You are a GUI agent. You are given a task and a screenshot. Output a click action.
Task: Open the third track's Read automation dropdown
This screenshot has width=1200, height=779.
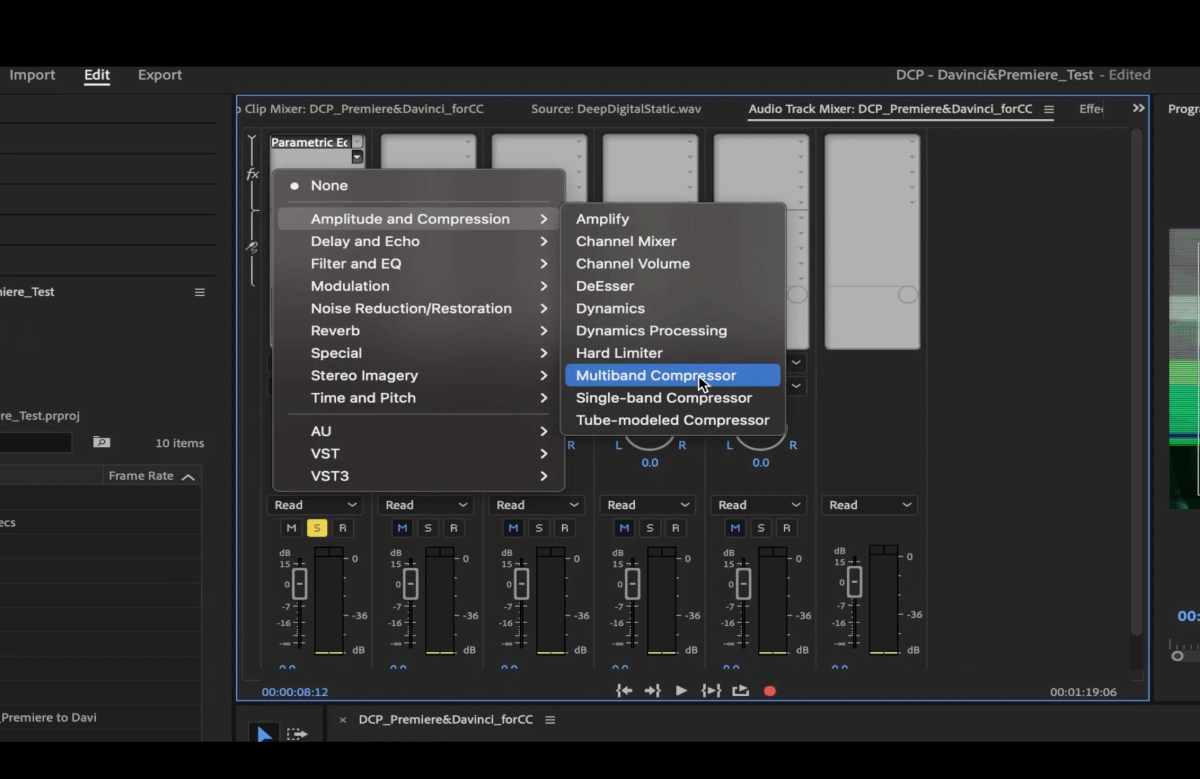point(536,505)
